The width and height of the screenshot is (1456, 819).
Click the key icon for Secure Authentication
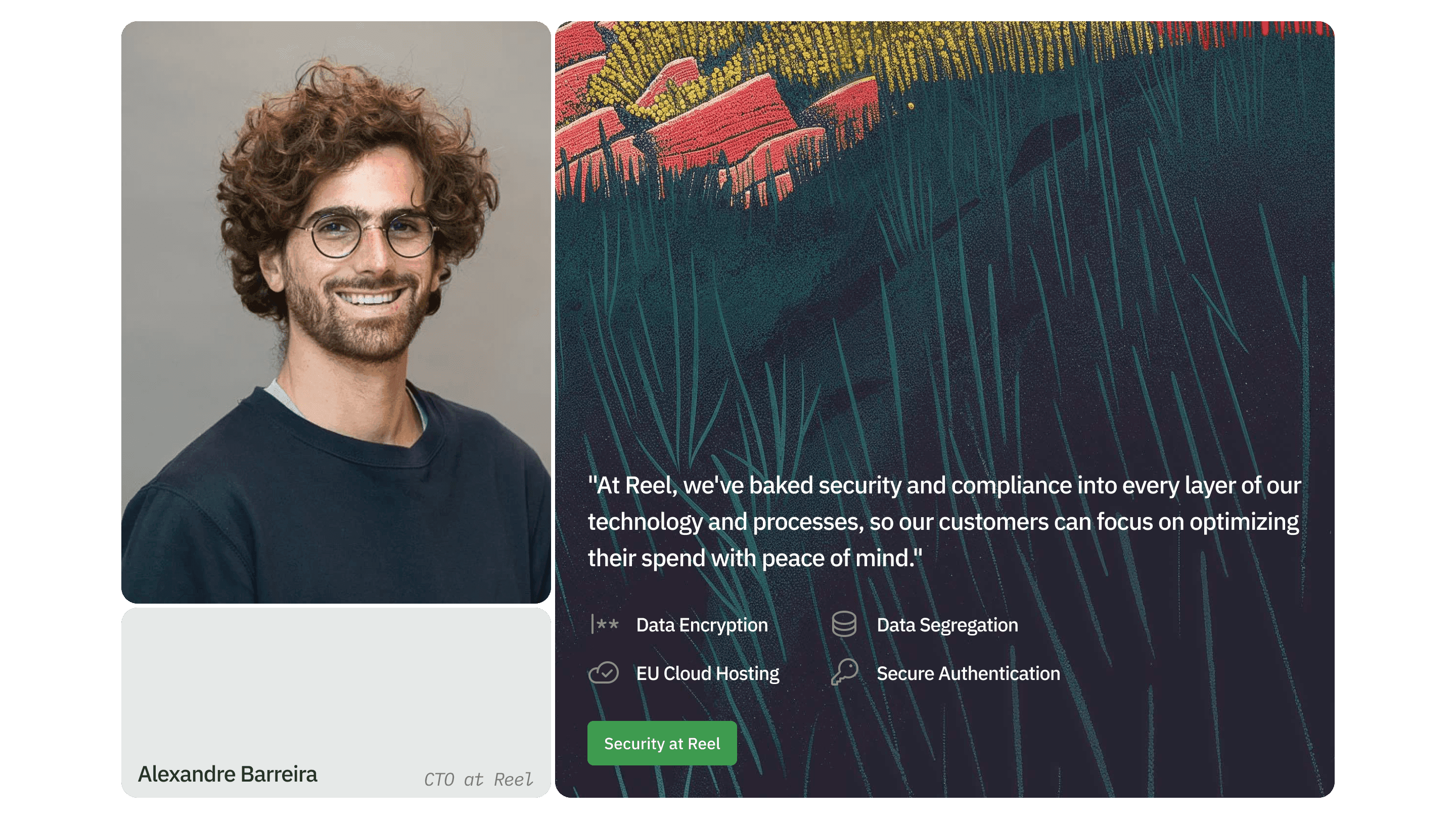tap(844, 672)
